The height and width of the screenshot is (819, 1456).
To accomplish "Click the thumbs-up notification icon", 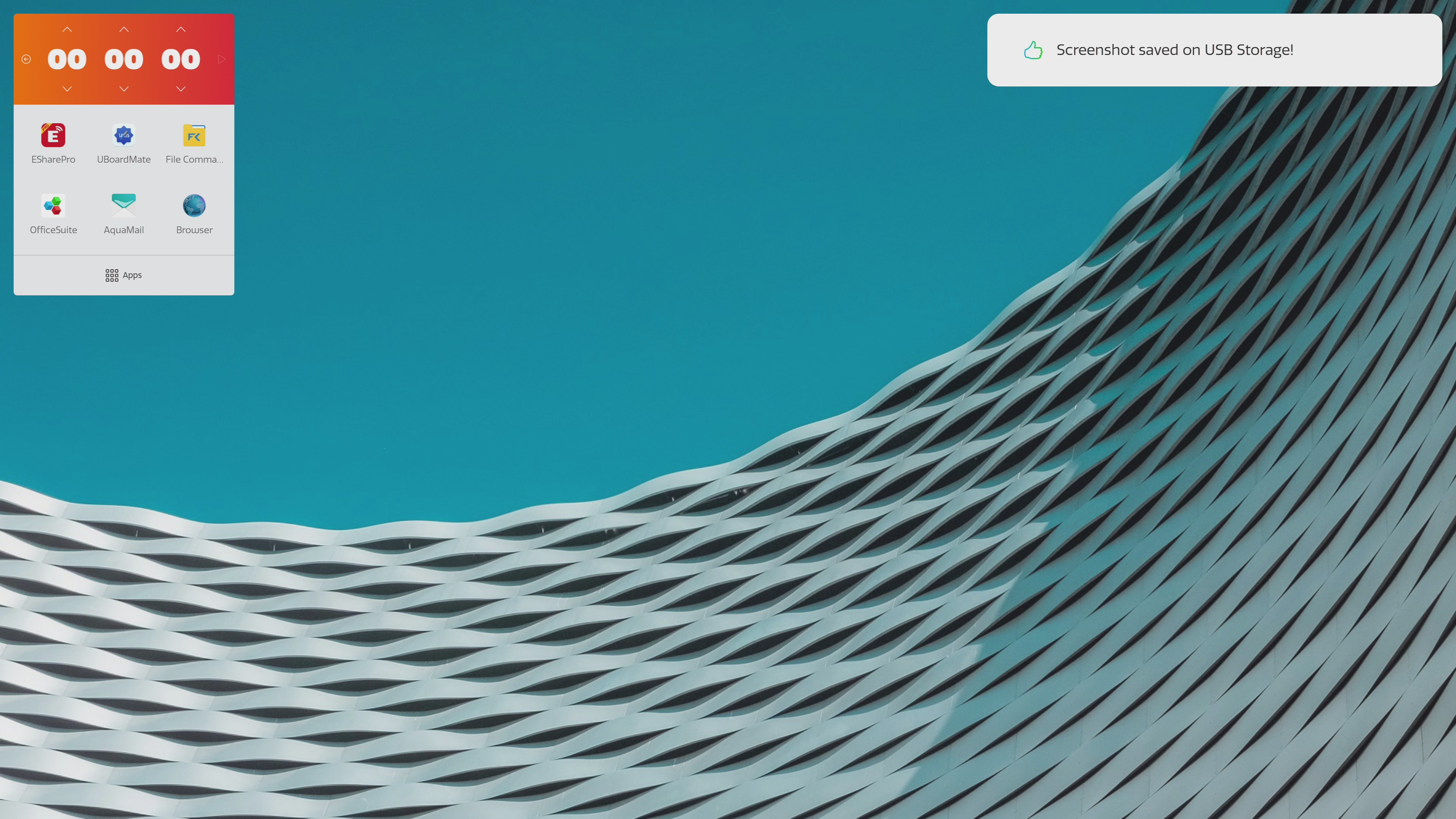I will [x=1032, y=50].
